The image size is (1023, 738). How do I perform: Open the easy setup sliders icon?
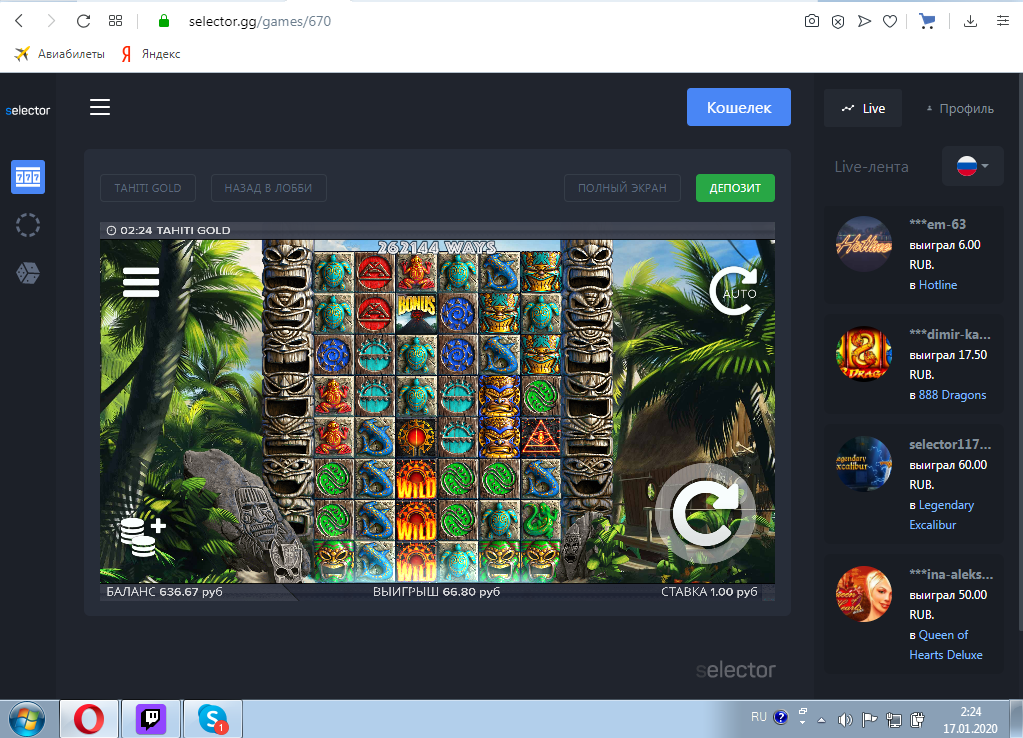coord(1003,22)
